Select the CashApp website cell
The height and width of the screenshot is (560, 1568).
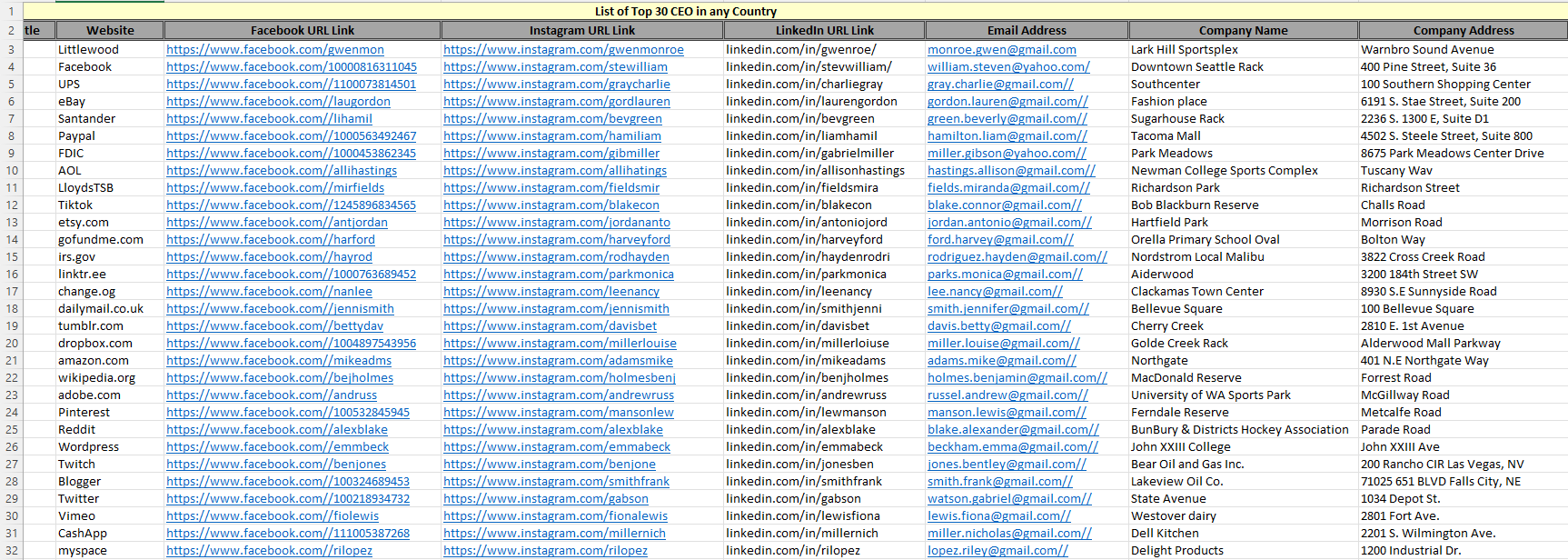click(110, 534)
